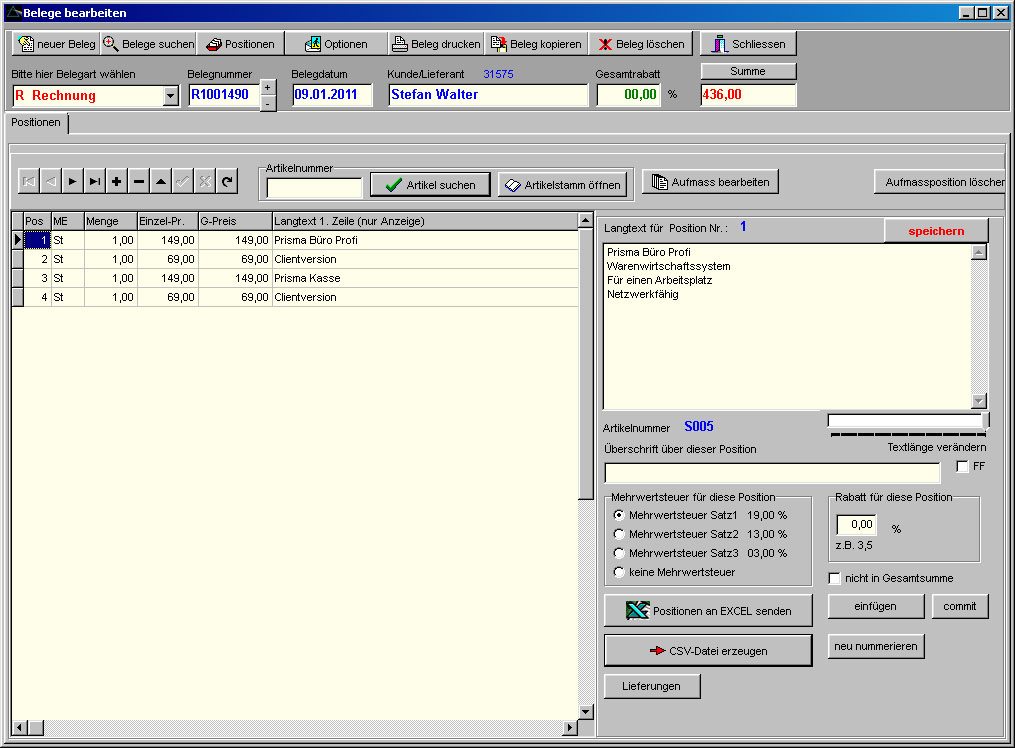This screenshot has height=748, width=1015.
Task: Save long text with speichern
Action: (936, 231)
